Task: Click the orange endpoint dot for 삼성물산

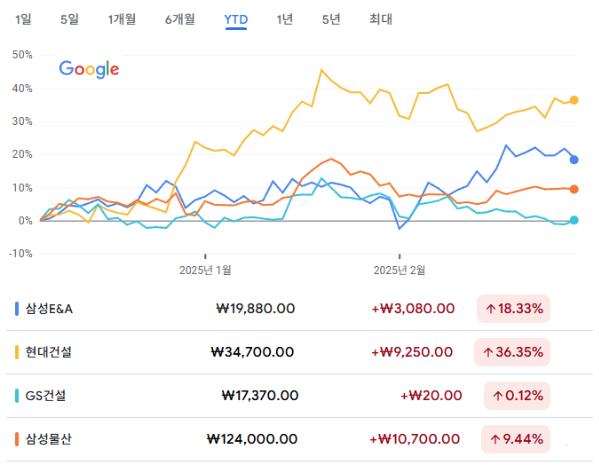Action: (574, 189)
